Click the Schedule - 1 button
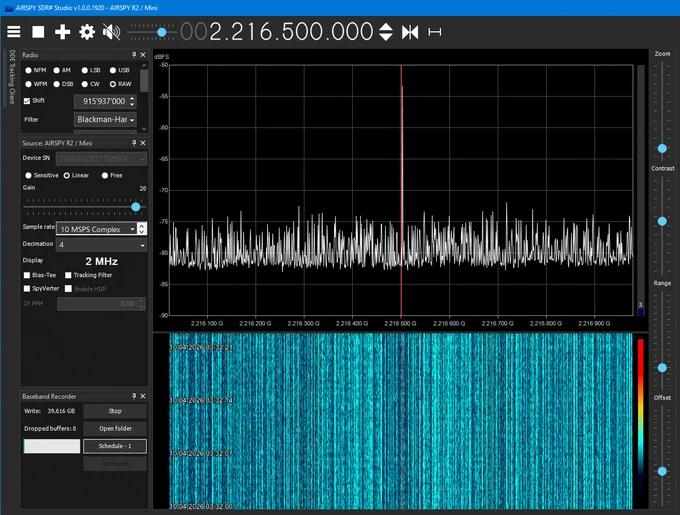Screen dimensions: 680x515 coord(115,446)
